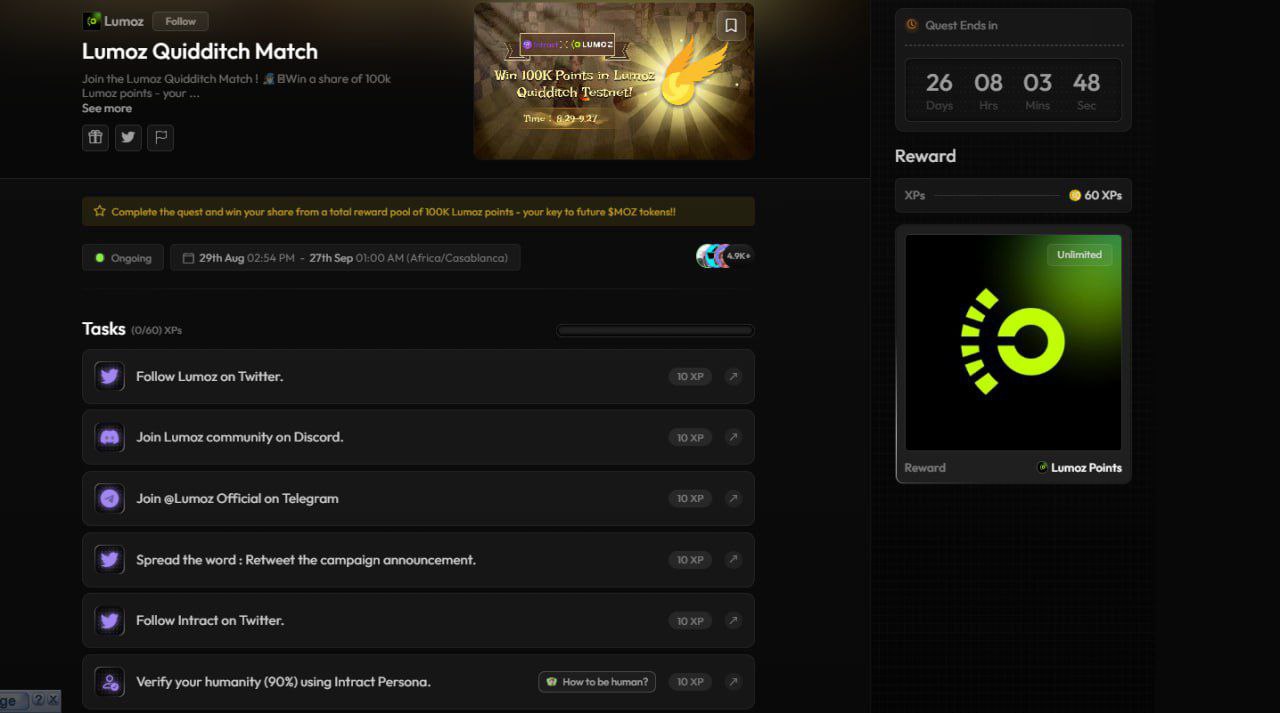Click text Verify your humanity (90%) using Intract Persona
This screenshot has width=1280, height=713.
pos(283,682)
